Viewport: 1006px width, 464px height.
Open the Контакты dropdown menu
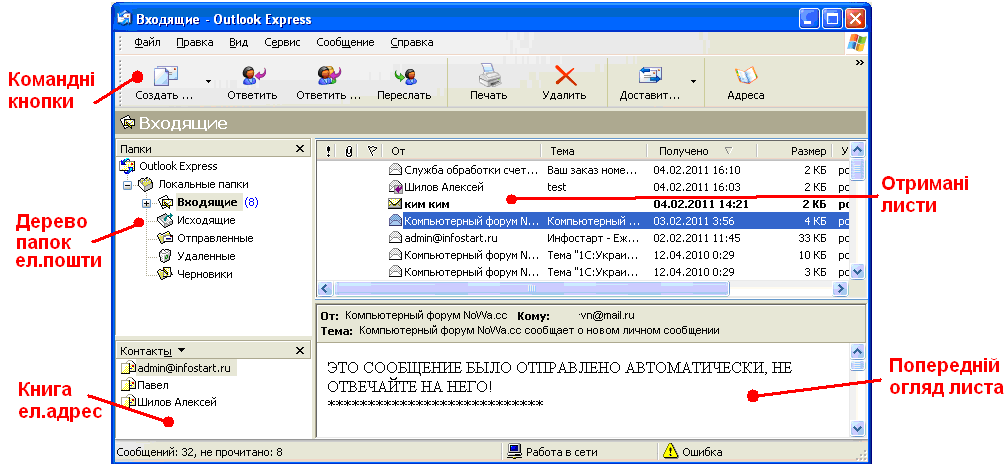[x=182, y=350]
